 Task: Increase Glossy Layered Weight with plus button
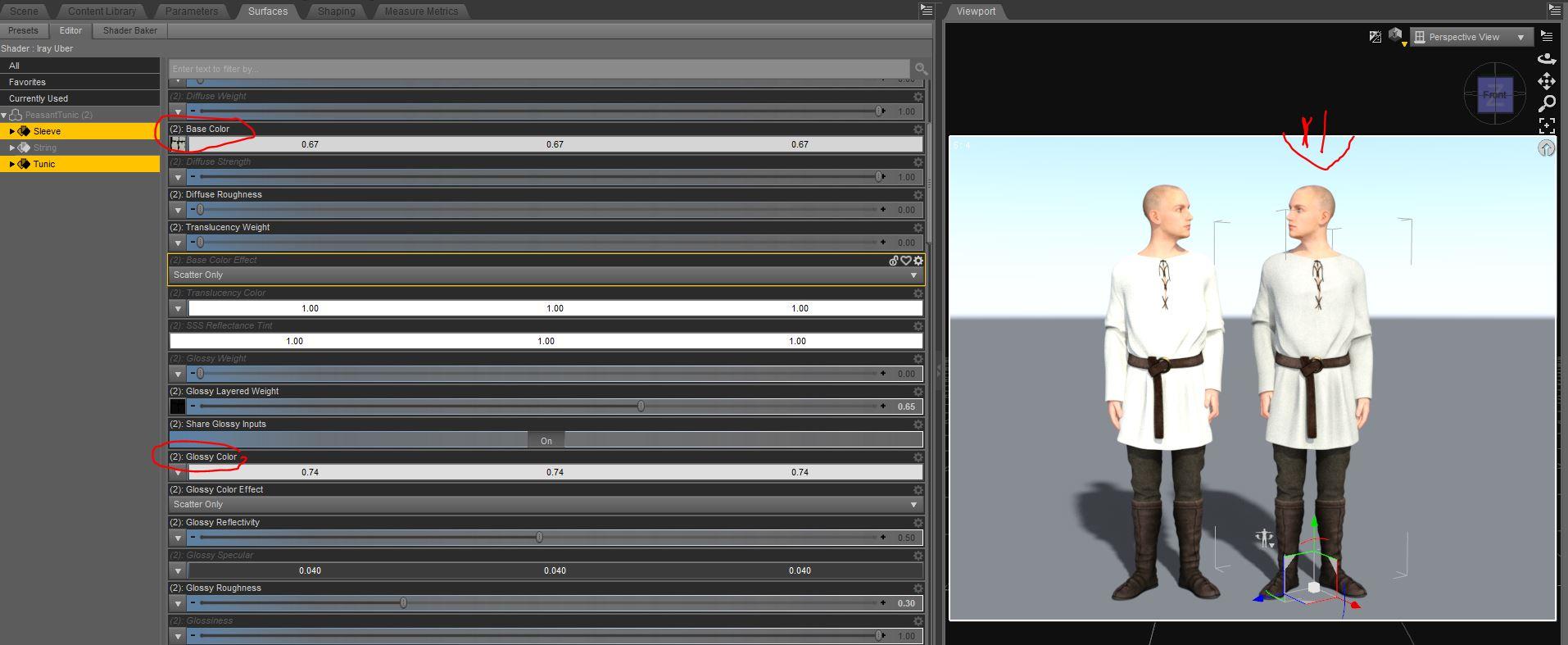pos(883,407)
